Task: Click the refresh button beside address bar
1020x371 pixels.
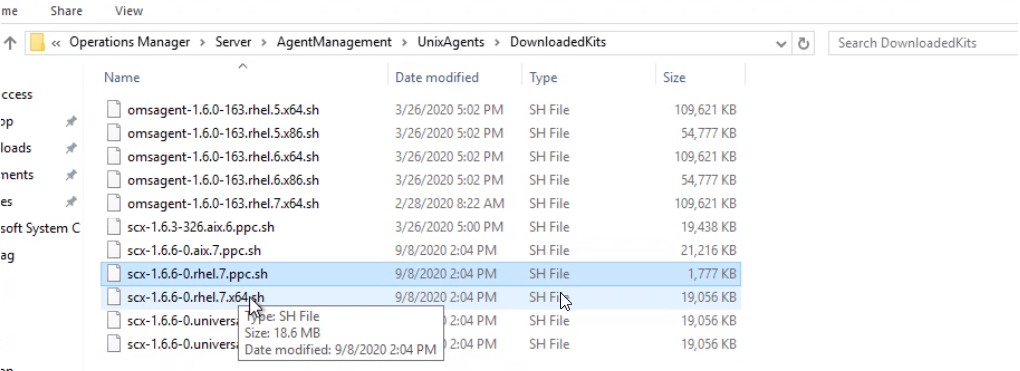Action: point(803,43)
